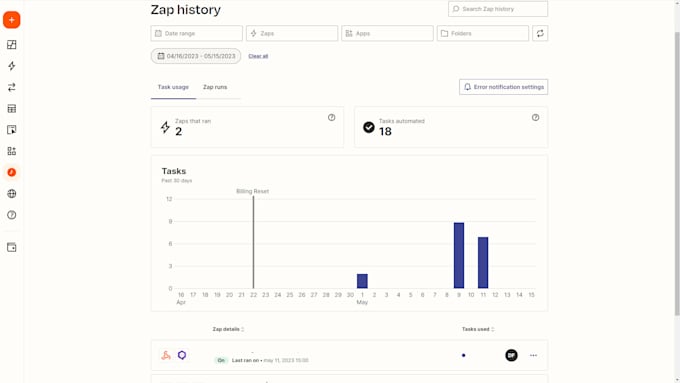Click the Tasks automated checkmark icon
Viewport: 680px width, 383px height.
pos(369,127)
